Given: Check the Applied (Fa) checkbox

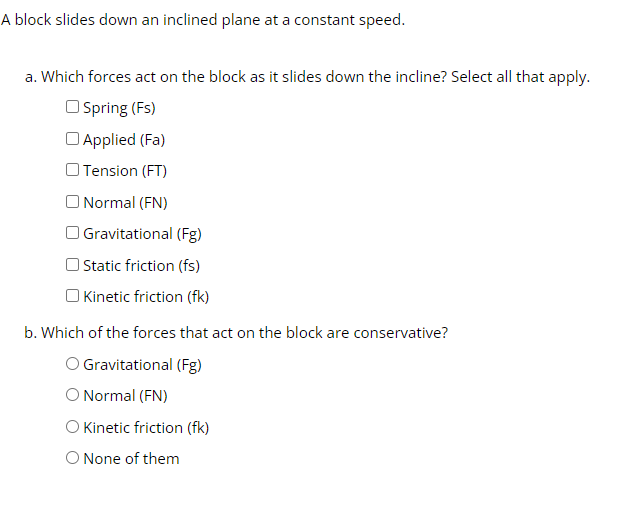Looking at the screenshot, I should pos(72,139).
